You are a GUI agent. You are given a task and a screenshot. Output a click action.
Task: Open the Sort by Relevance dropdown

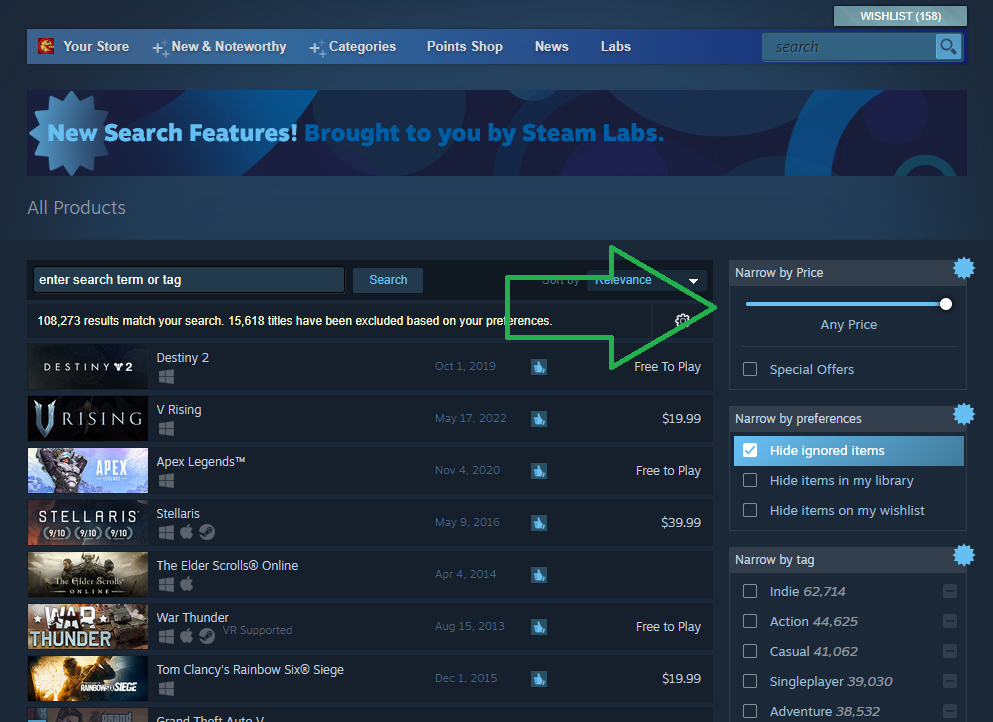click(647, 280)
